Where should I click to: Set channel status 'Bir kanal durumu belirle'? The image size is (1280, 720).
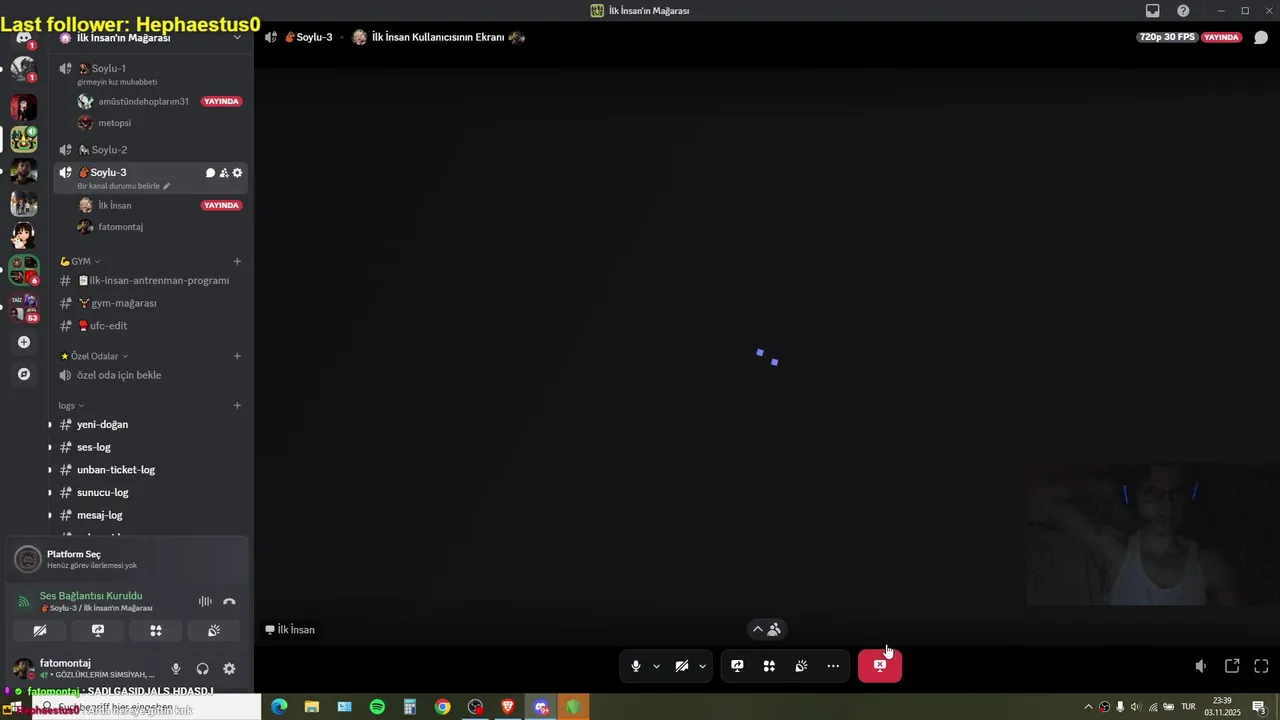tap(123, 186)
